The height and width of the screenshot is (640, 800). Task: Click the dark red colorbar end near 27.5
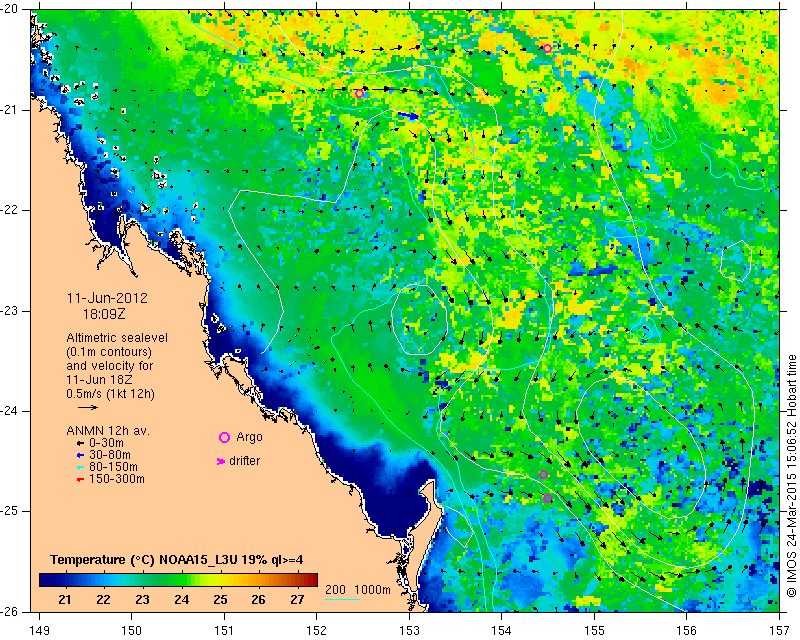(x=311, y=580)
